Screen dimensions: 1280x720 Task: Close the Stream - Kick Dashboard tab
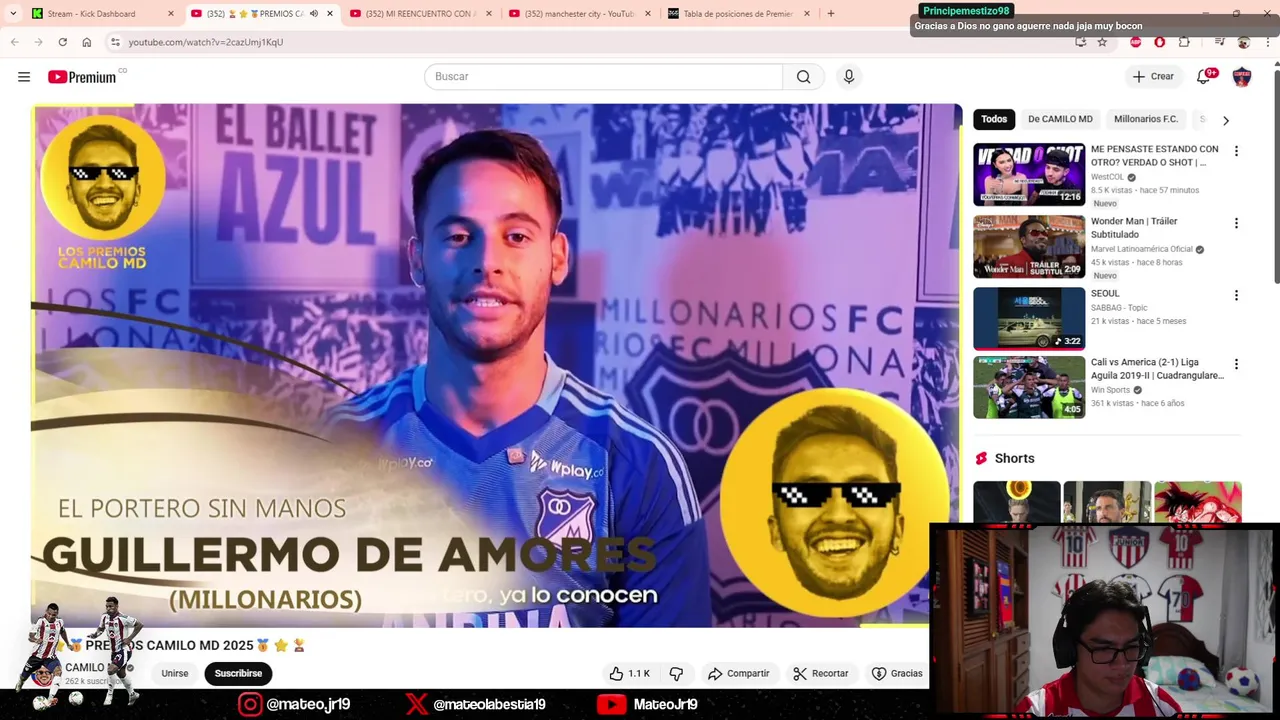pos(171,14)
